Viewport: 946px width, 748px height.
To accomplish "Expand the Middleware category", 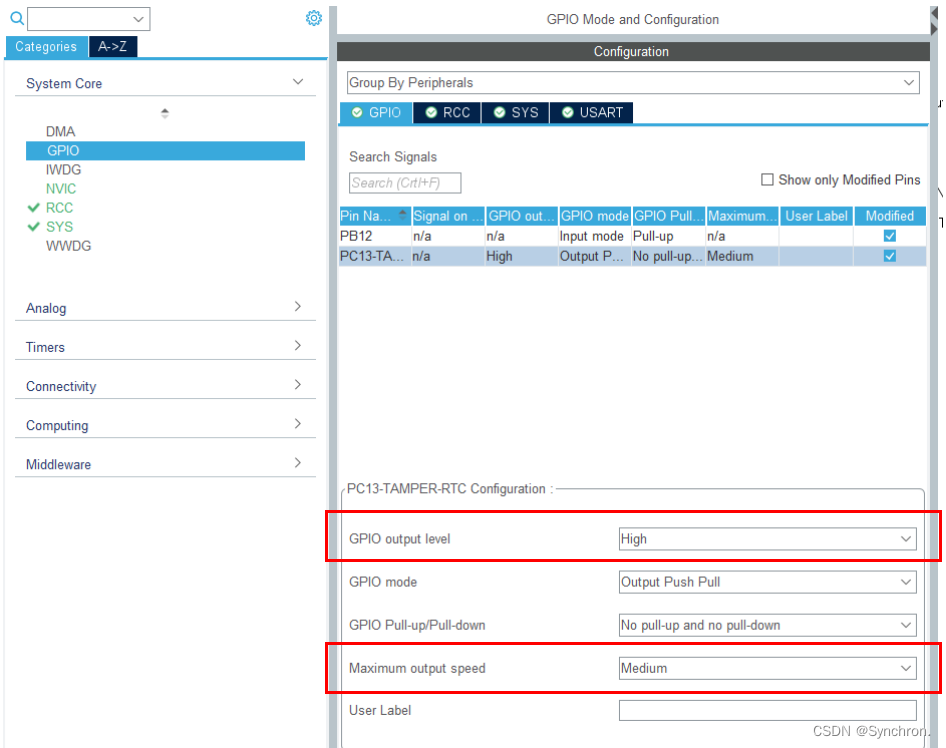I will (x=165, y=464).
